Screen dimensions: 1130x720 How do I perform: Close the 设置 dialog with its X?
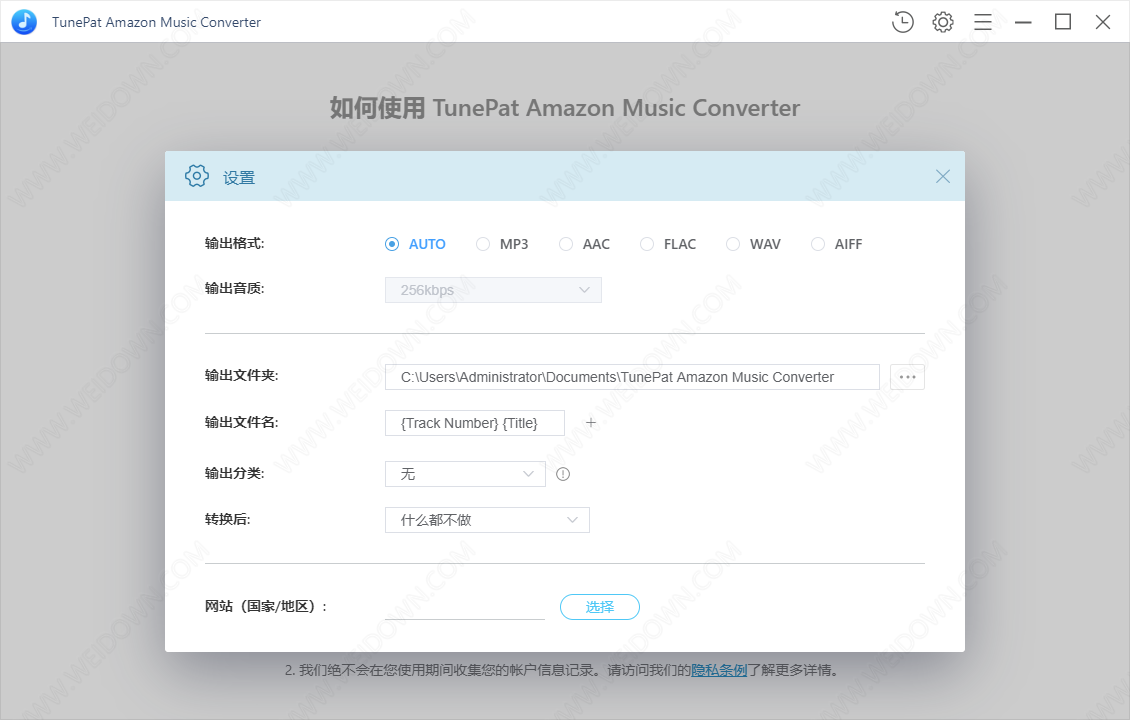(x=943, y=177)
